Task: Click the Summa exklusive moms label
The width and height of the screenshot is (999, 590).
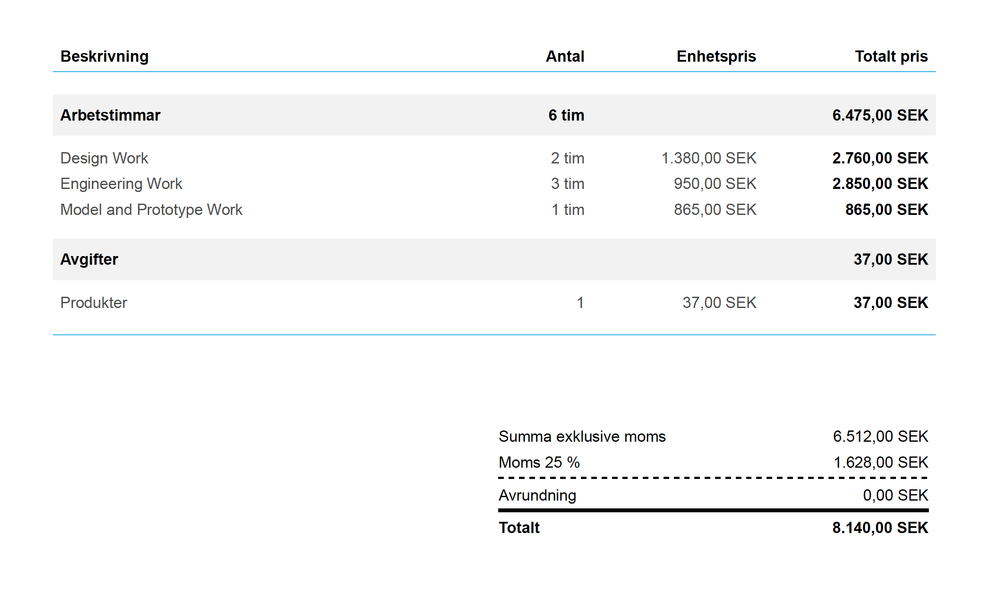Action: pyautogui.click(x=582, y=436)
